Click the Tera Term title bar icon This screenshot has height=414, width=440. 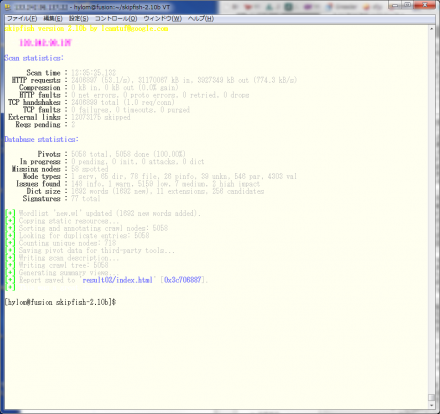point(8,7)
